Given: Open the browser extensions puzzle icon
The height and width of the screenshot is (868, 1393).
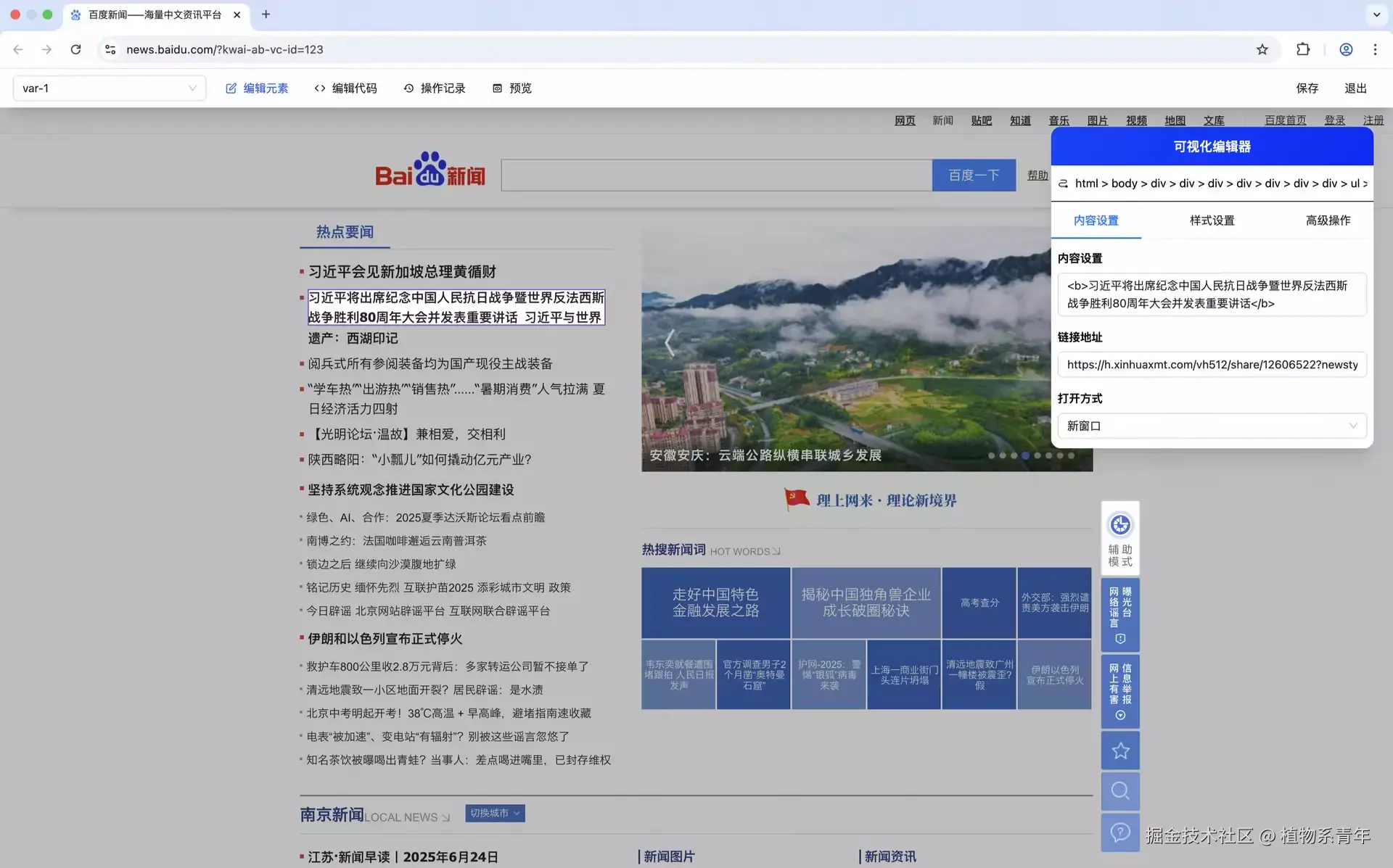Looking at the screenshot, I should [1303, 49].
